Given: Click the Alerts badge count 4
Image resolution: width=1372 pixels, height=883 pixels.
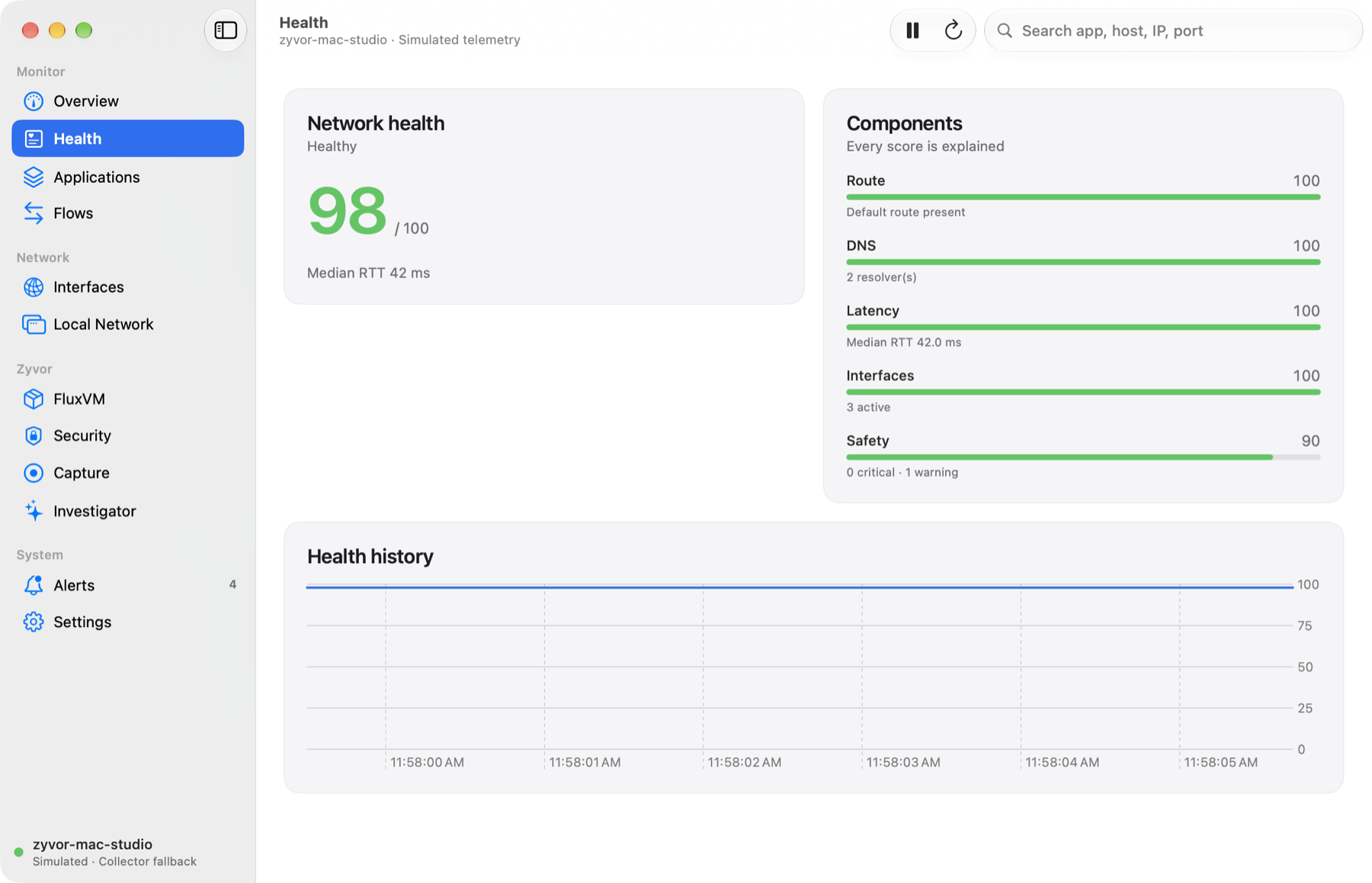Looking at the screenshot, I should tap(232, 584).
